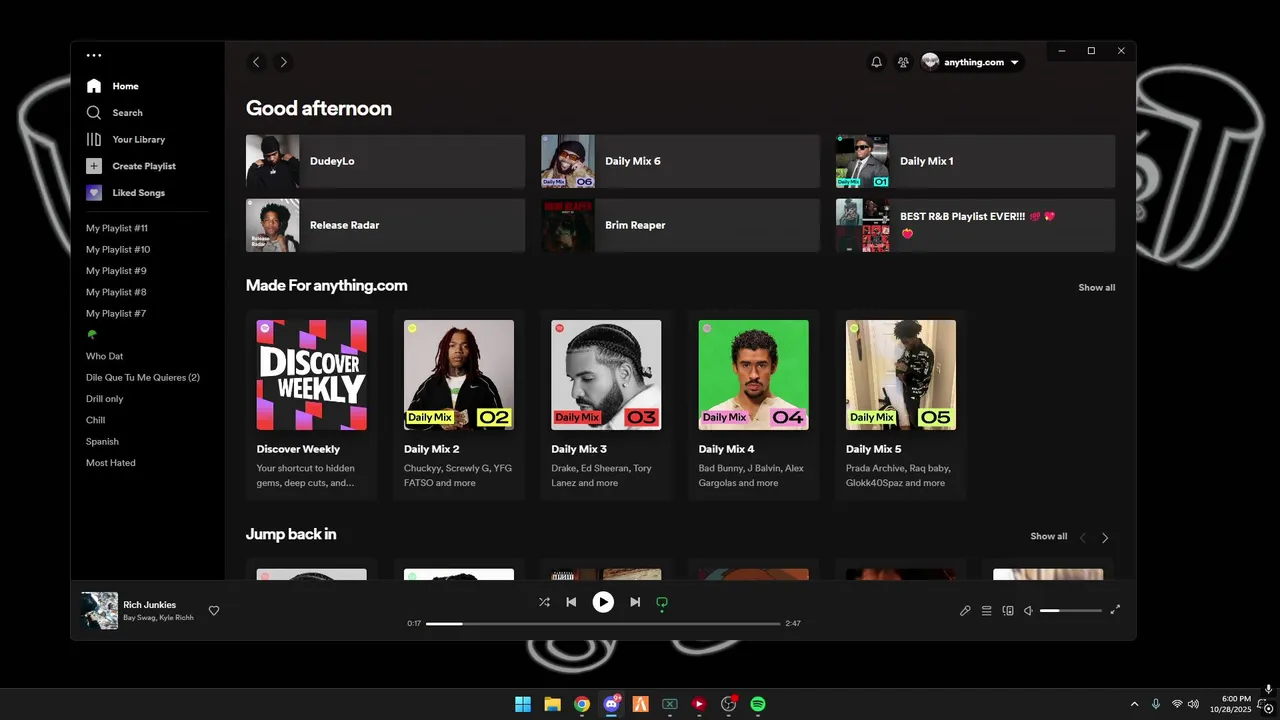Open the three-dot app menu in the sidebar
Image resolution: width=1280 pixels, height=720 pixels.
94,56
